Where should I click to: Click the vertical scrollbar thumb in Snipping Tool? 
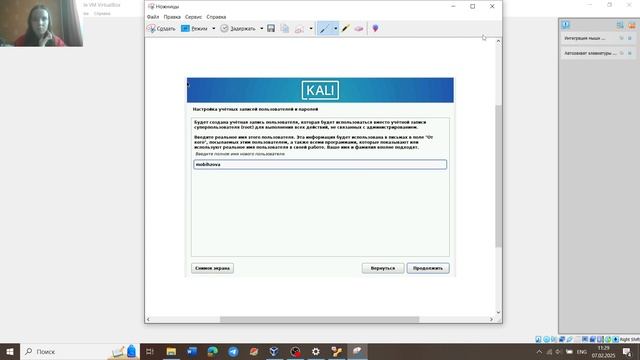coord(498,176)
